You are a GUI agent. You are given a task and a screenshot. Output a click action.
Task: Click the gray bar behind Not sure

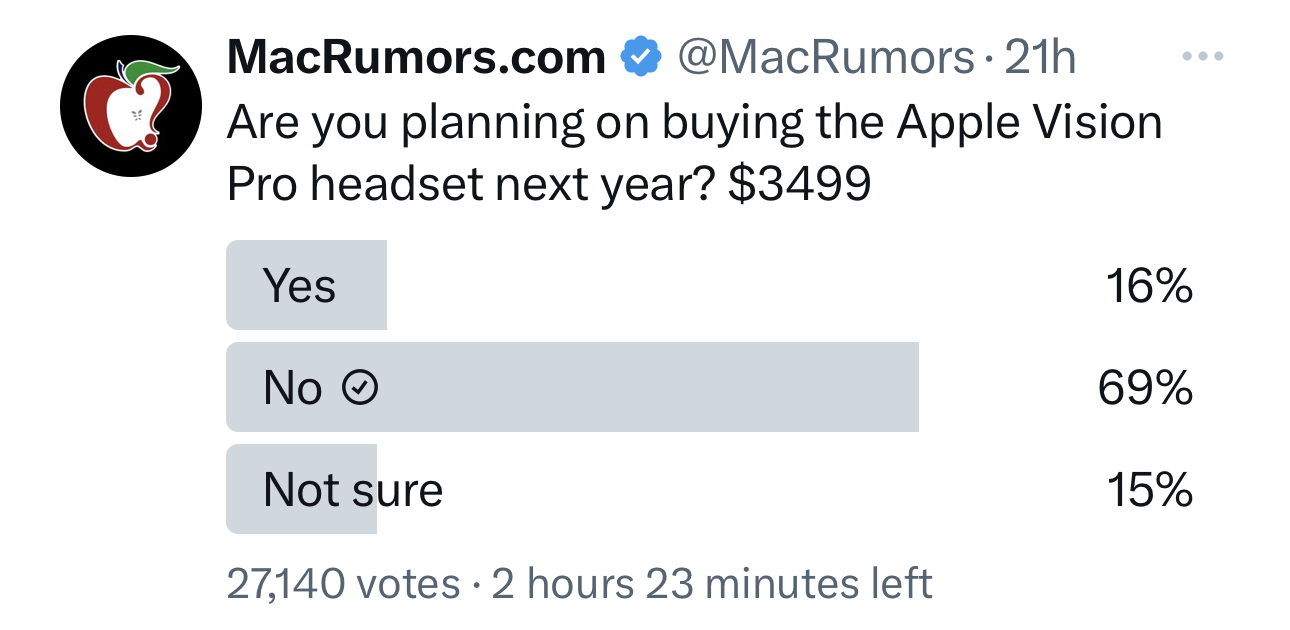pyautogui.click(x=301, y=489)
